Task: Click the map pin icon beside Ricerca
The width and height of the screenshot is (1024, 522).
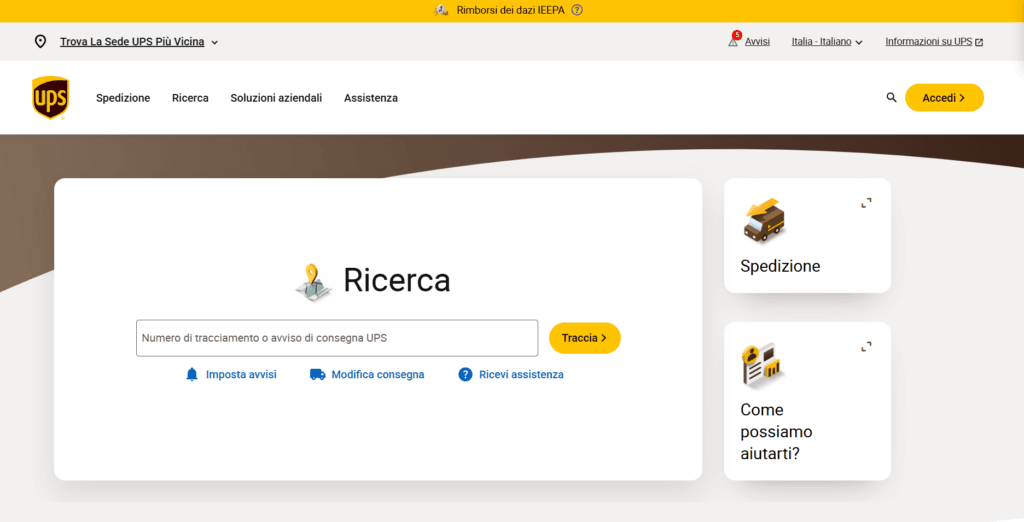Action: (x=313, y=282)
